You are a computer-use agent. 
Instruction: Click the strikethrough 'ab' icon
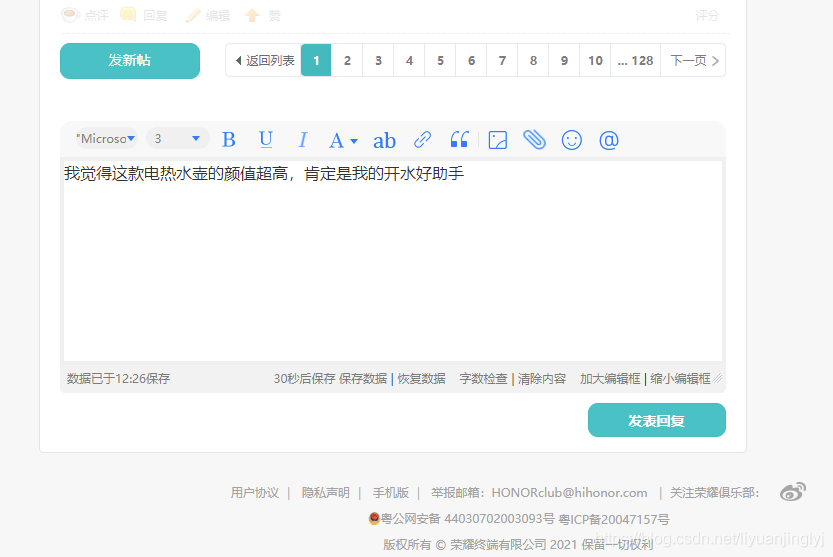pyautogui.click(x=384, y=140)
